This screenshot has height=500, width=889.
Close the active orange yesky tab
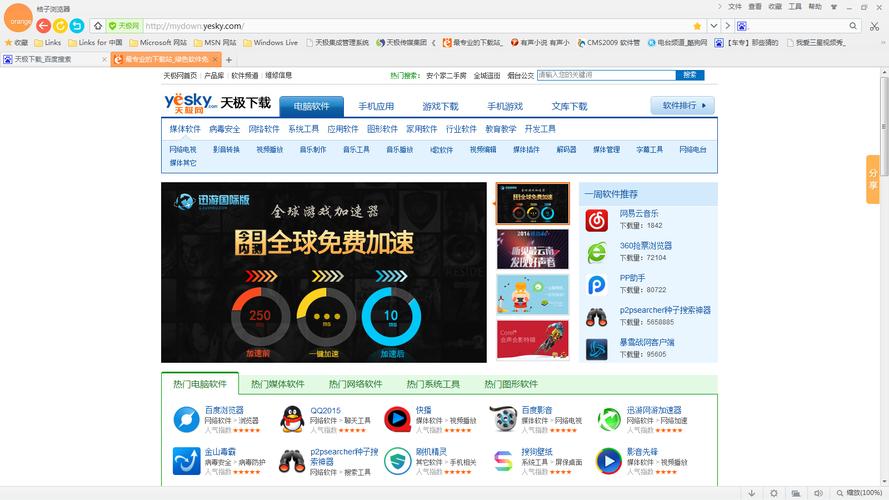[215, 60]
